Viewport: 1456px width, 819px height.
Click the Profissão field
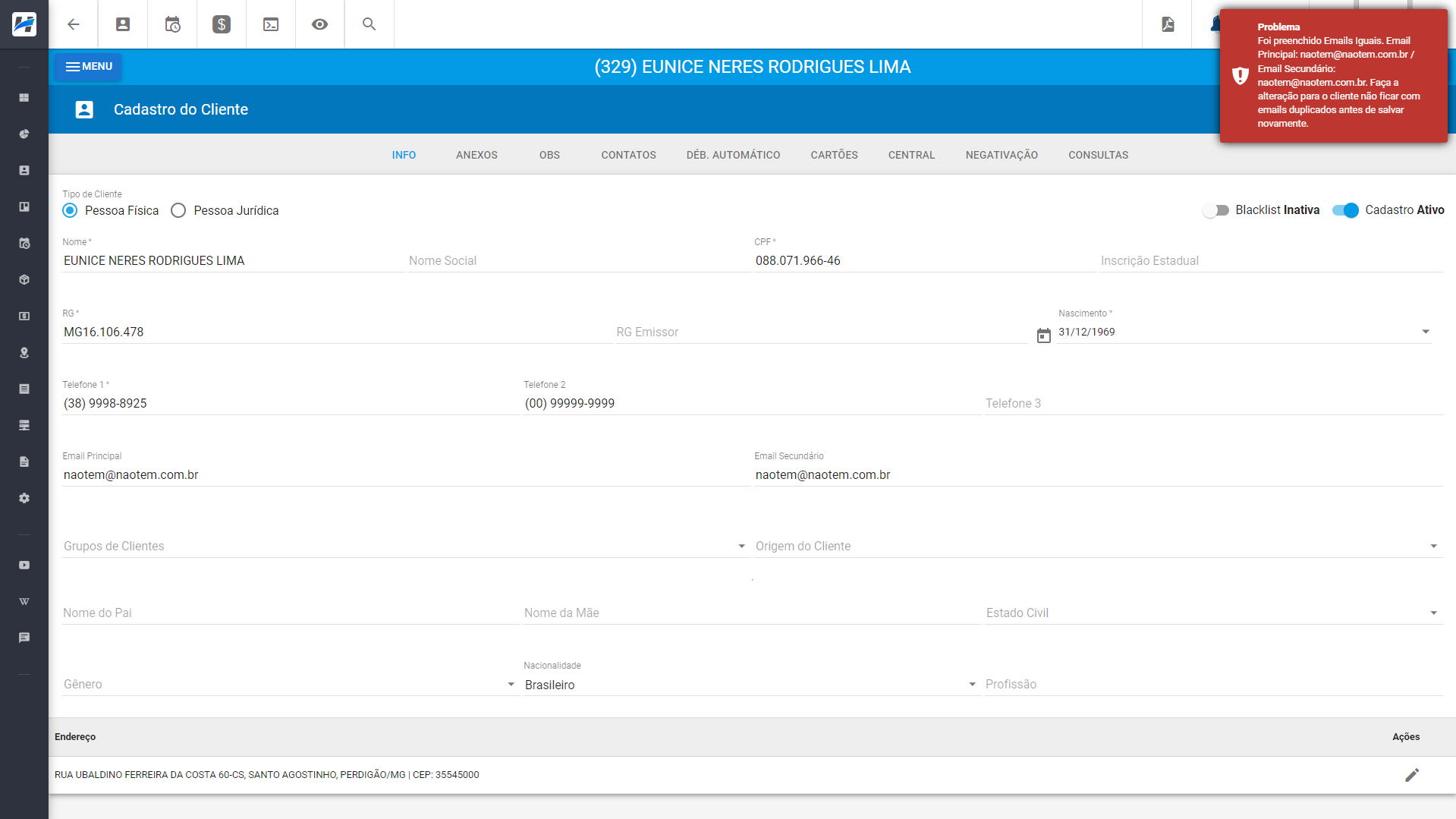click(x=1213, y=685)
